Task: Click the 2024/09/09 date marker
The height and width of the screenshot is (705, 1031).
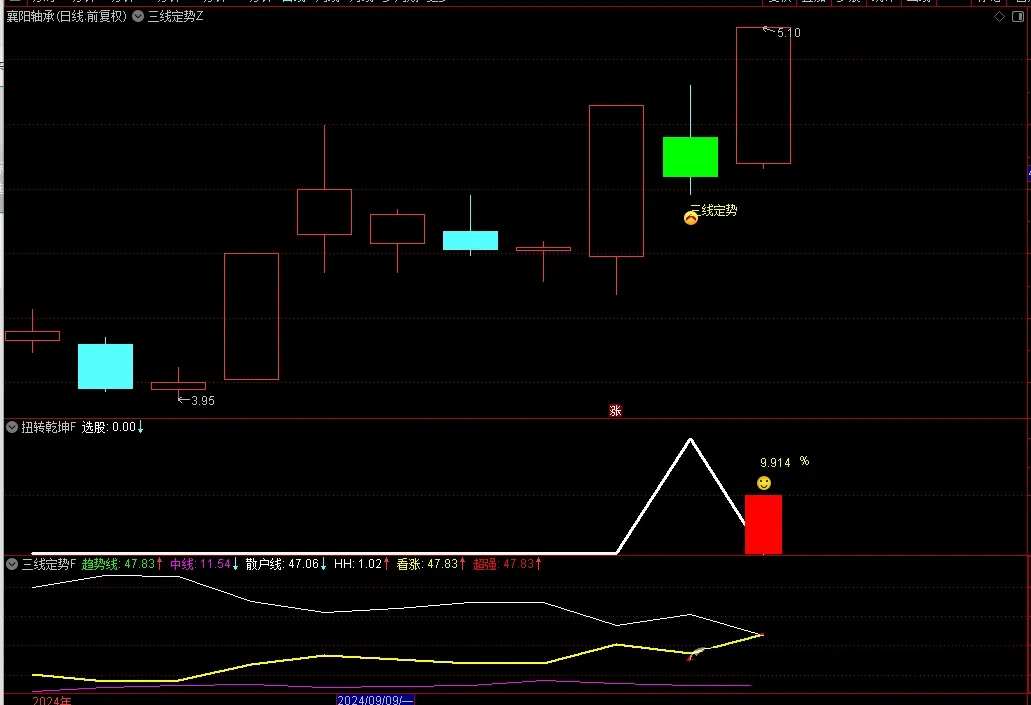Action: click(376, 699)
